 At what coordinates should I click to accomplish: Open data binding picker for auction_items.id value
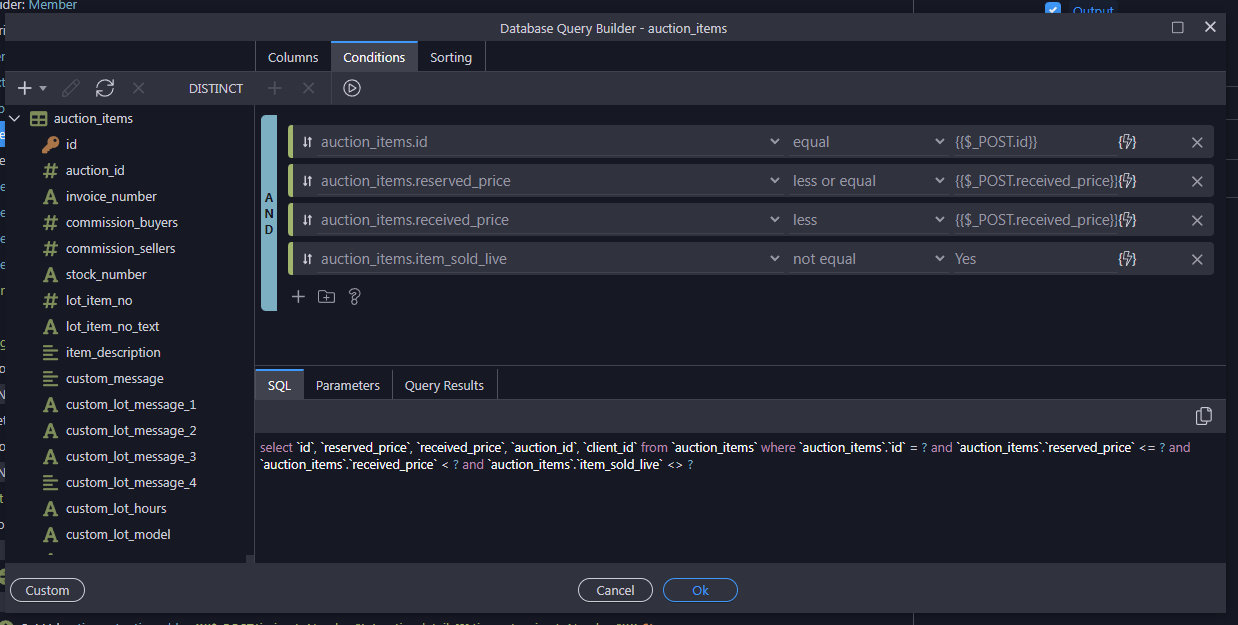click(1127, 142)
